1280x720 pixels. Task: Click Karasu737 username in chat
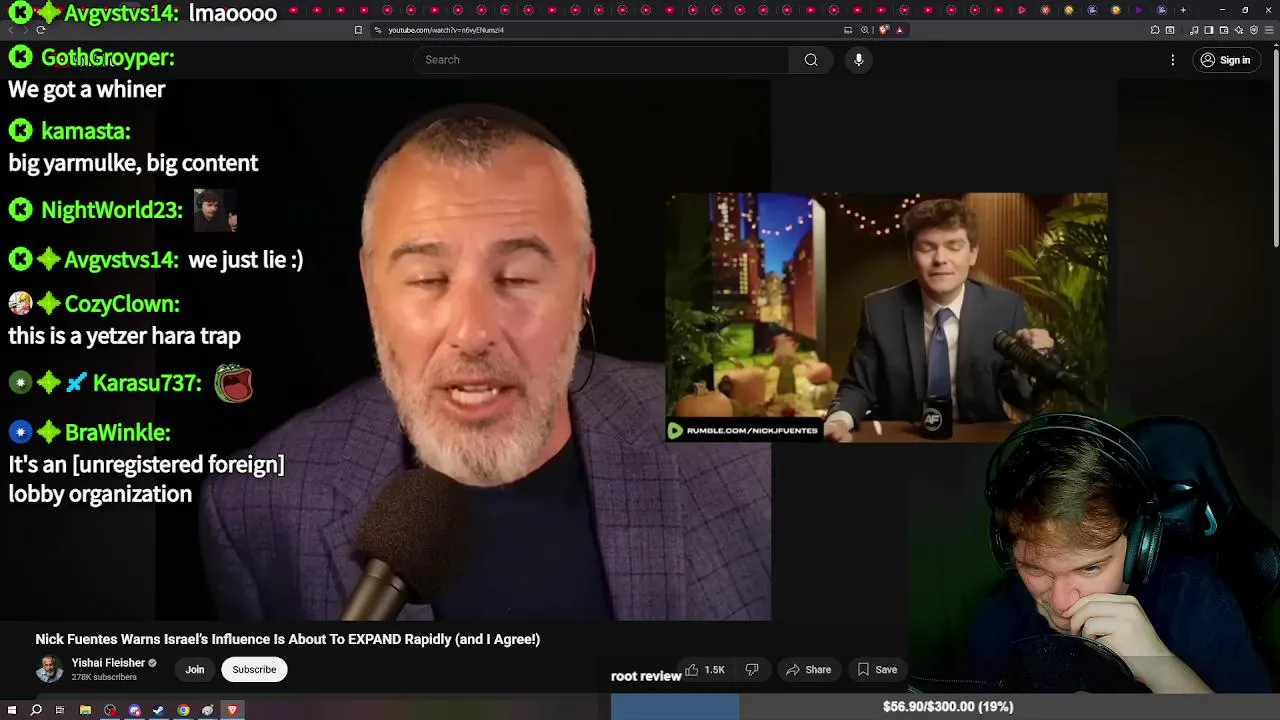pyautogui.click(x=147, y=383)
